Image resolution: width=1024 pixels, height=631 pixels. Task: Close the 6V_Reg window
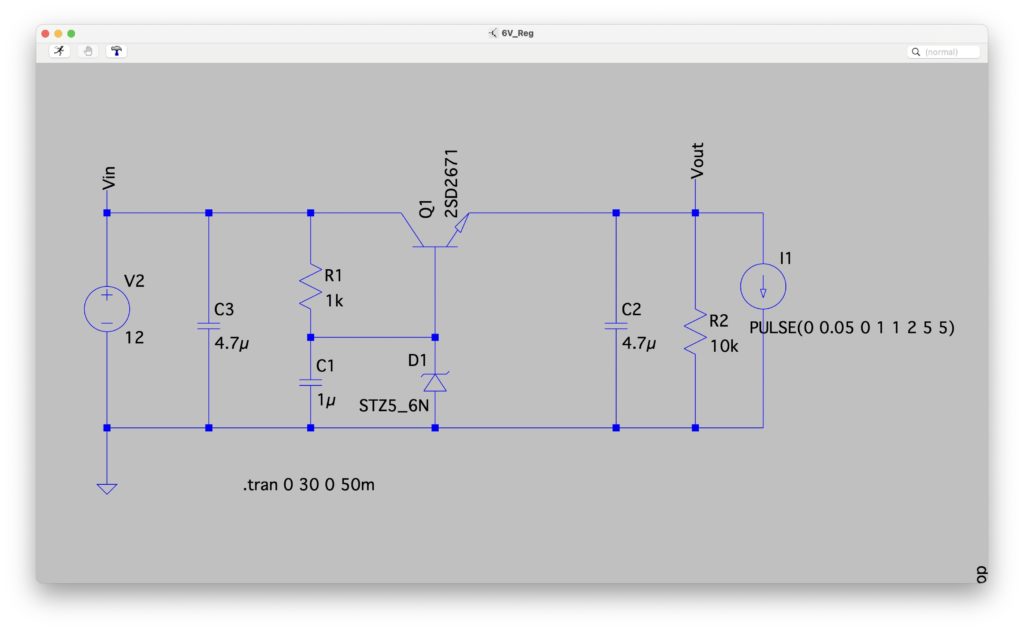click(44, 33)
